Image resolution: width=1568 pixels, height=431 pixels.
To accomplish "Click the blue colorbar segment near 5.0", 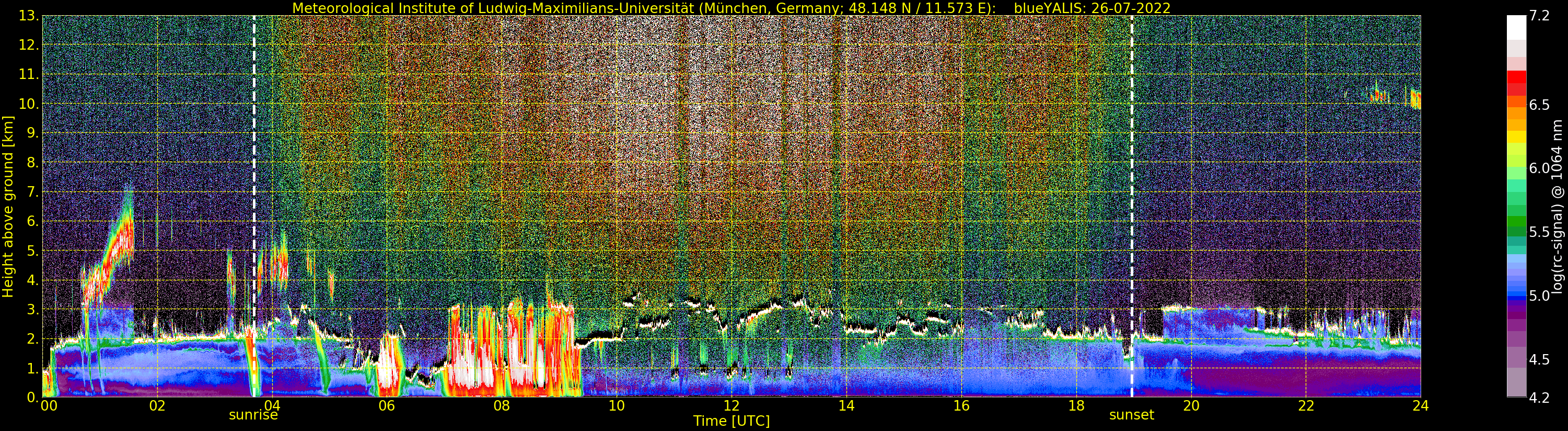I will point(1516,297).
